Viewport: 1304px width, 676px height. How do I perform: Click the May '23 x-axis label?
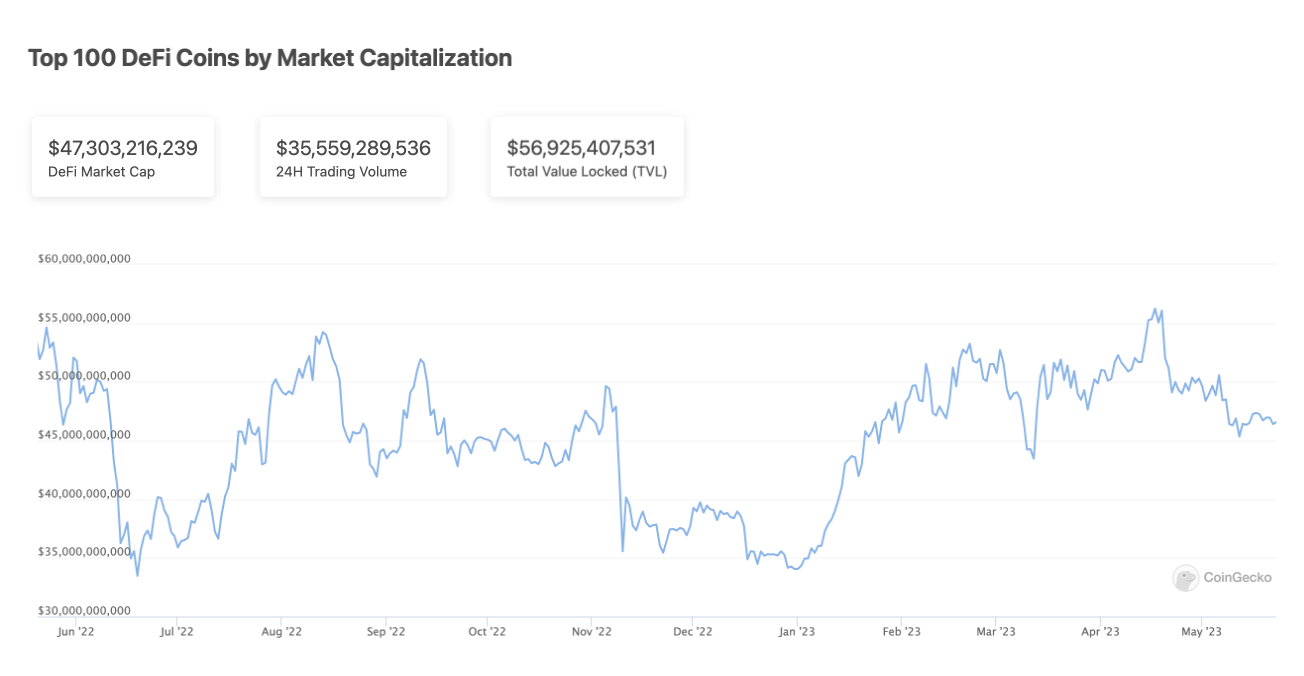(1201, 631)
